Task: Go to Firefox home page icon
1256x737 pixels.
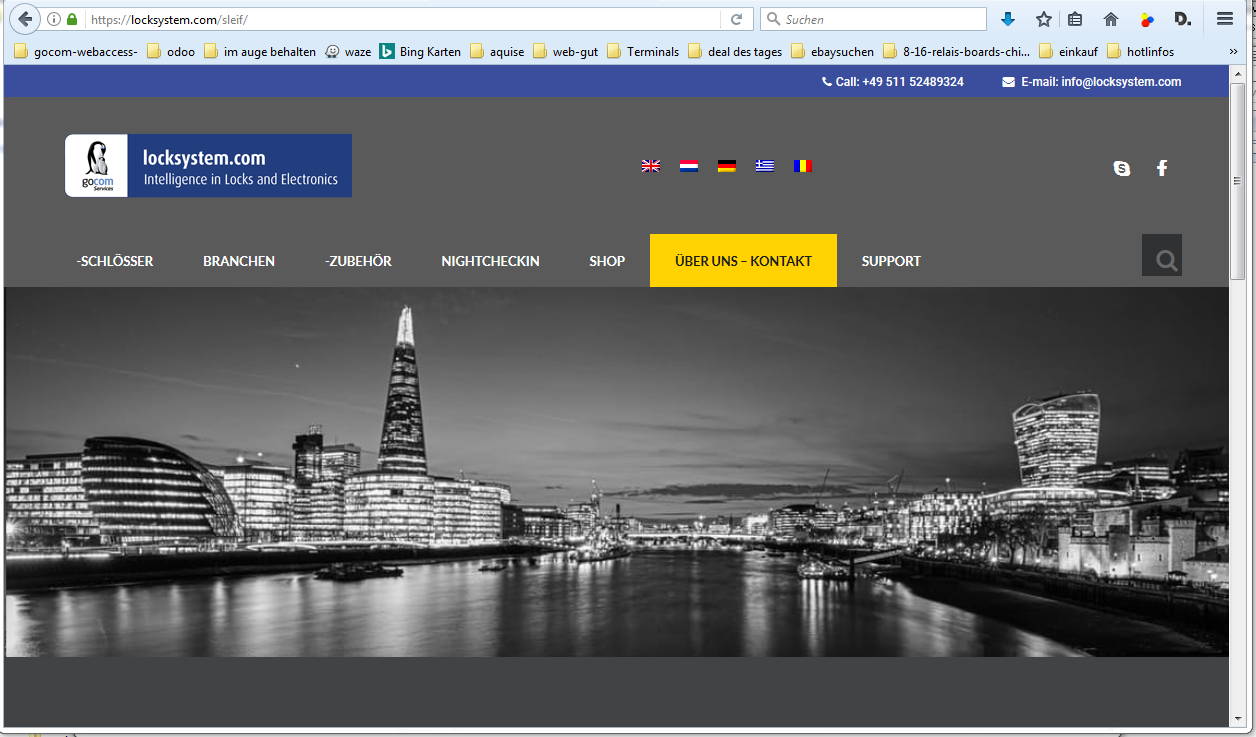Action: point(1111,19)
